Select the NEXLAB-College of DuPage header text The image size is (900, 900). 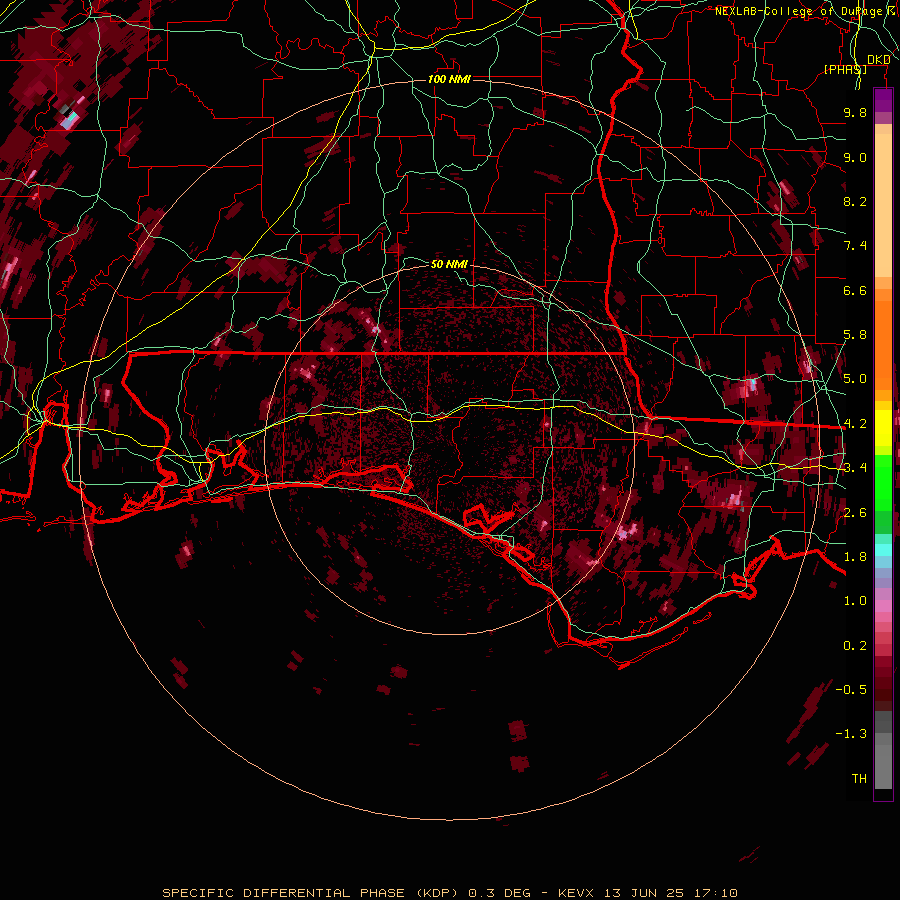pos(799,11)
